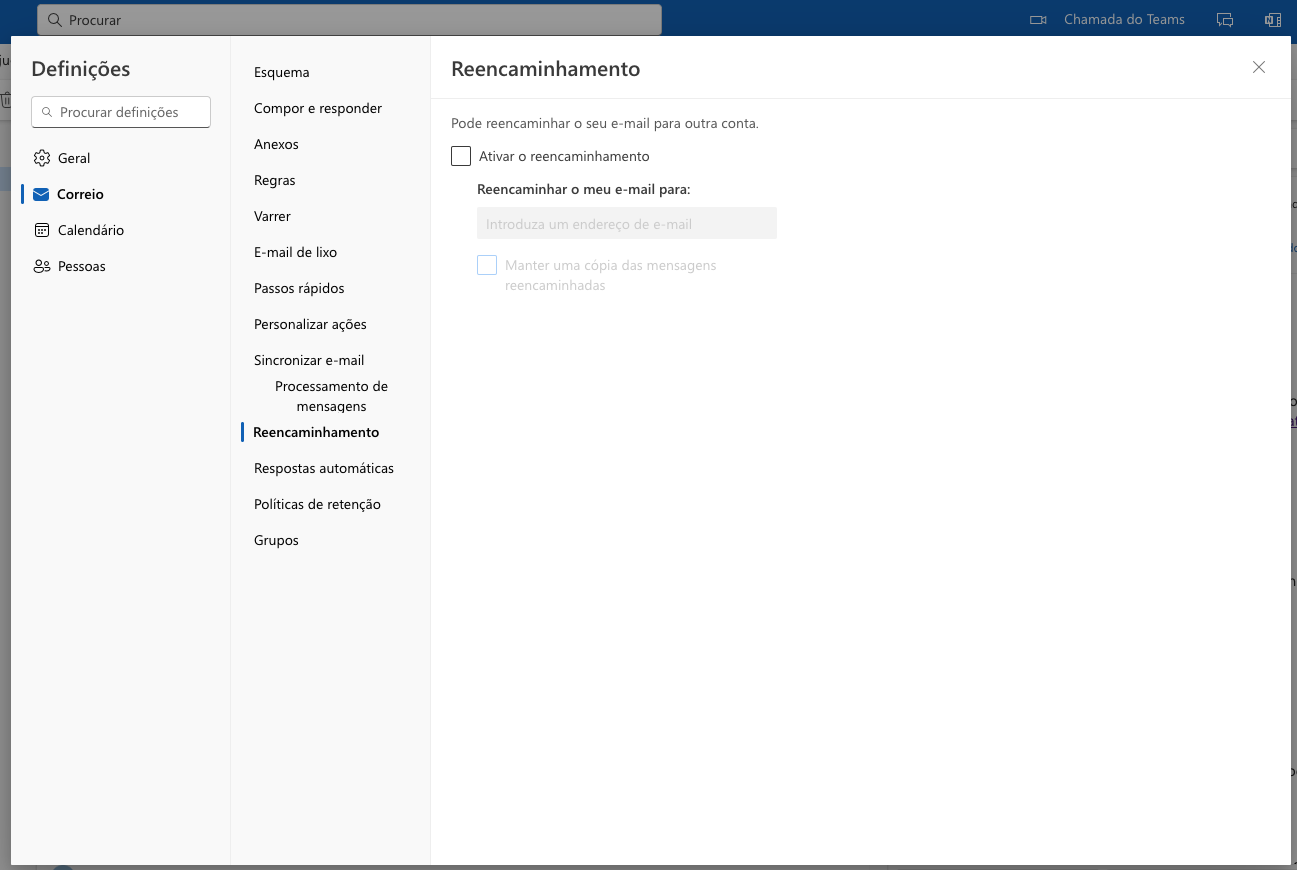The width and height of the screenshot is (1297, 870).
Task: Open the Esquema settings section
Action: [x=282, y=72]
